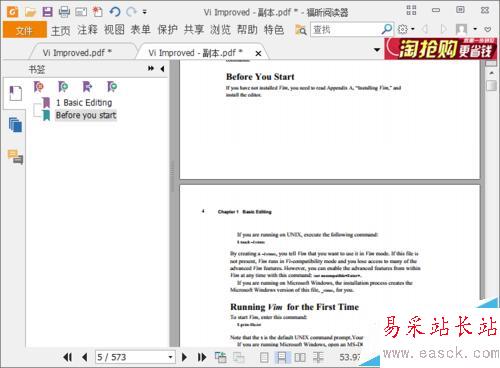
Task: Click the fourth bookmark toolbar flag icon
Action: click(x=112, y=87)
